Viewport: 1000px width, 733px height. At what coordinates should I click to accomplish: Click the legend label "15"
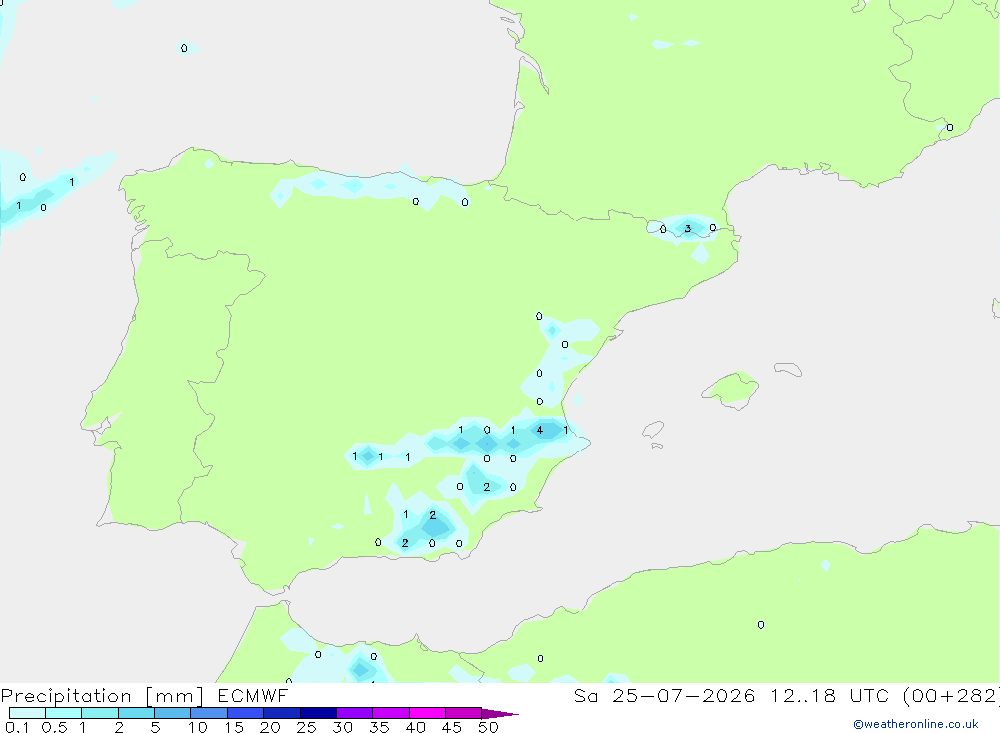tap(234, 727)
